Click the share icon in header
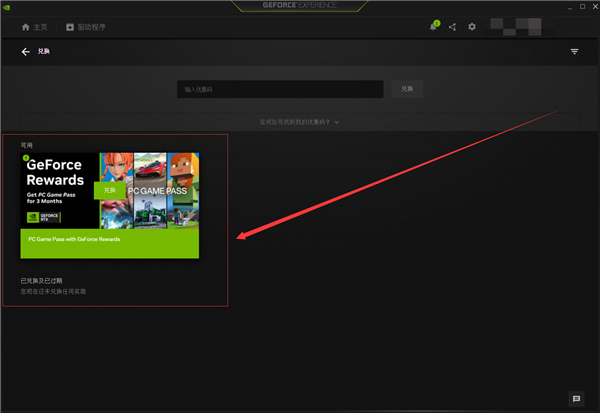Screen dimensions: 600x413 [452, 27]
